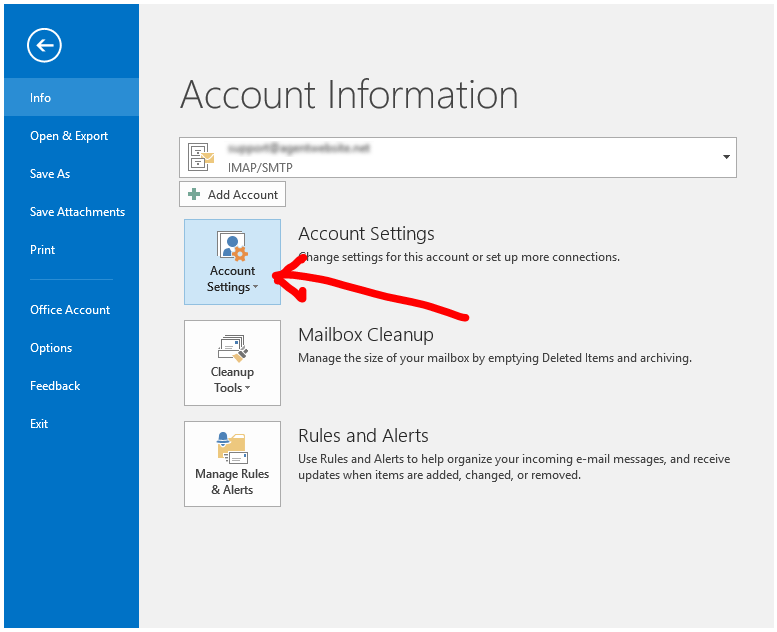
Task: Click the Account Settings person-gear icon
Action: (232, 246)
